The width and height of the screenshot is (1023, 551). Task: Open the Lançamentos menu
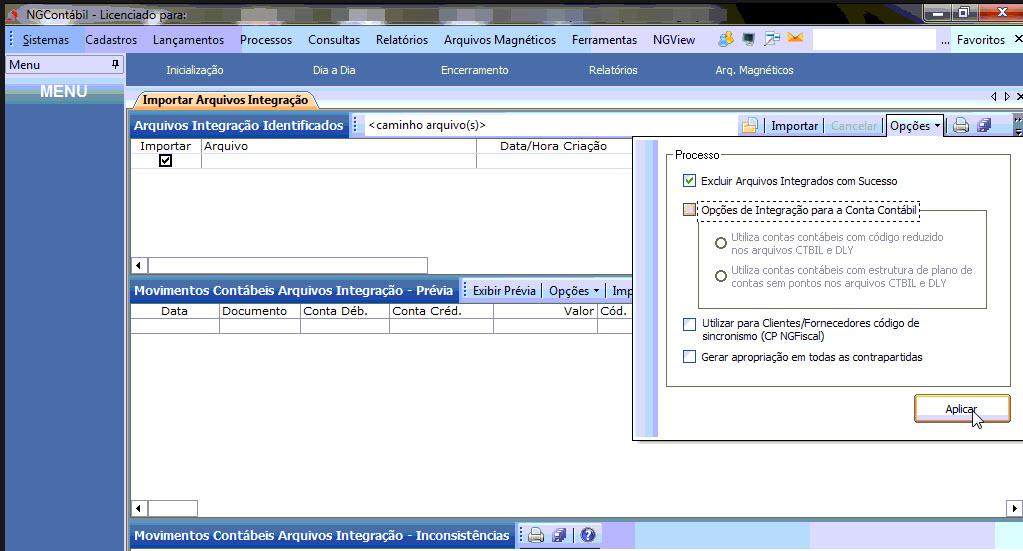tap(188, 40)
